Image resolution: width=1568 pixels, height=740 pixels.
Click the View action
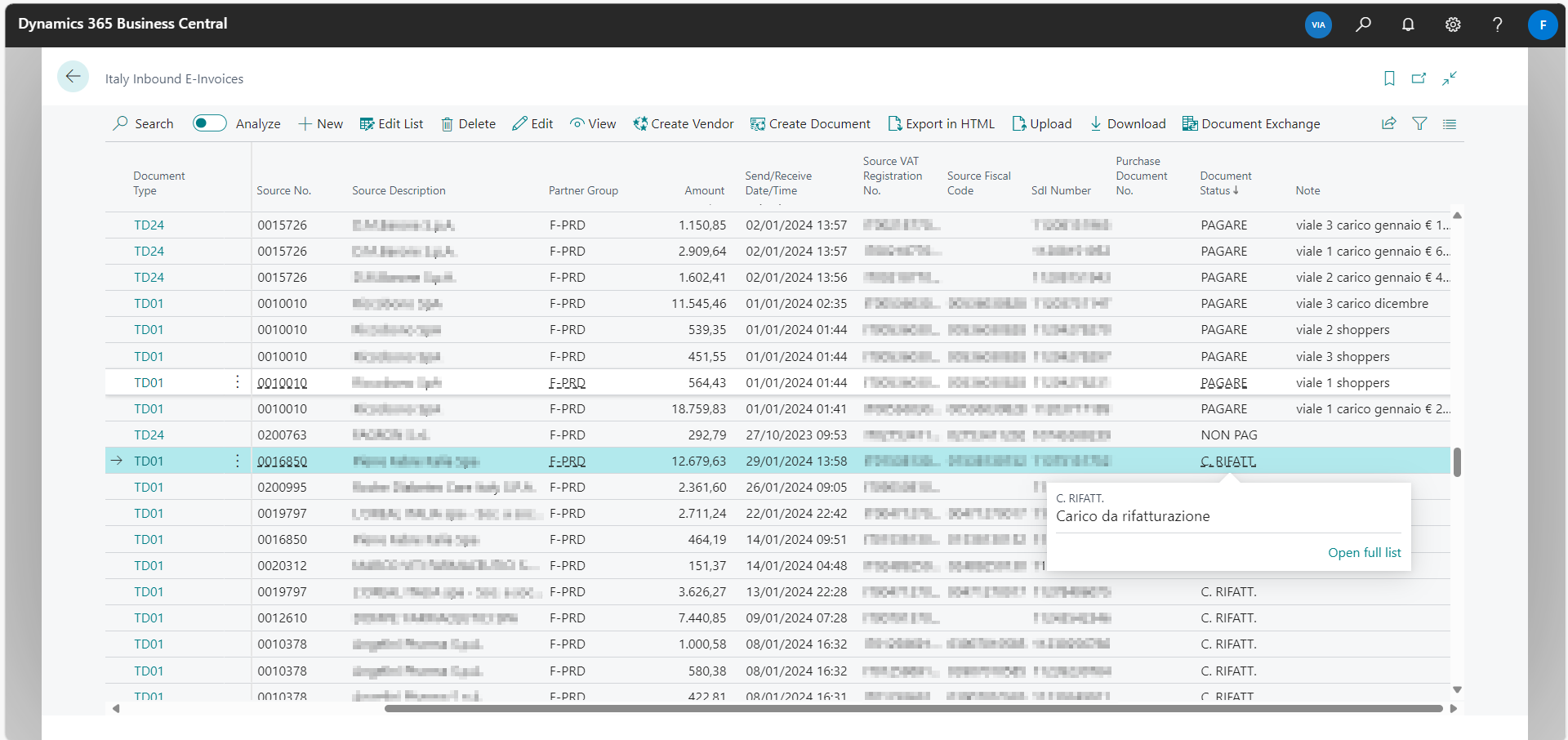593,124
